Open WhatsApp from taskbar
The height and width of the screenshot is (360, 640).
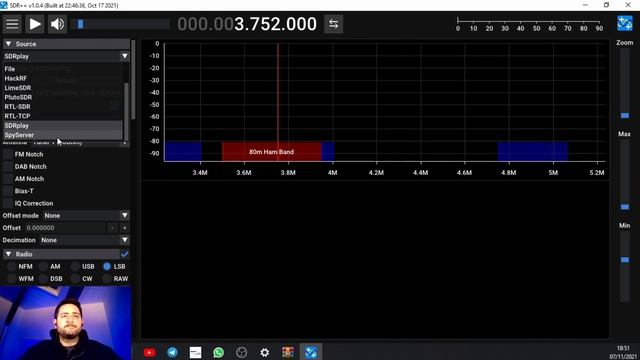pos(218,352)
